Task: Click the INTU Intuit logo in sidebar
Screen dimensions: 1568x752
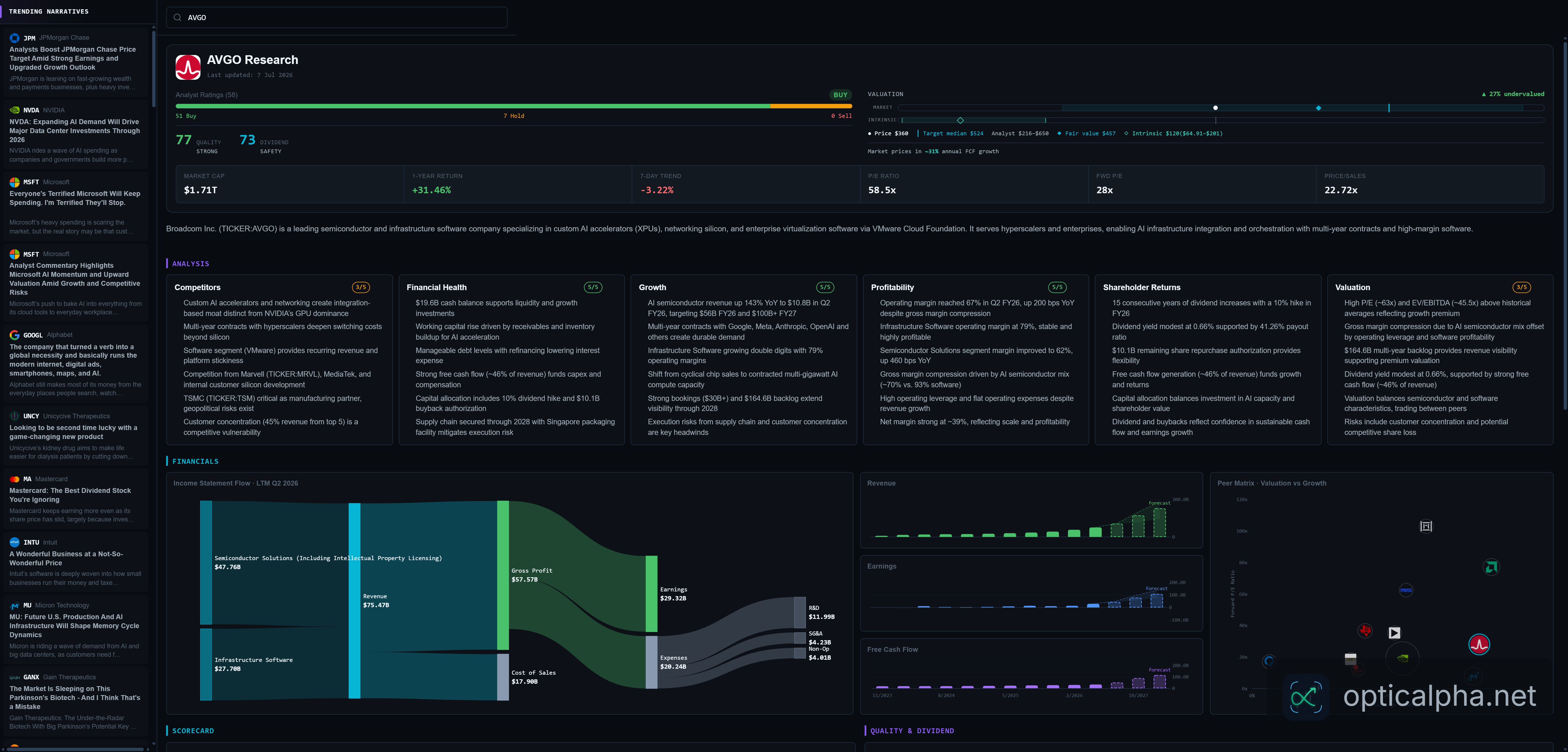Action: 15,543
